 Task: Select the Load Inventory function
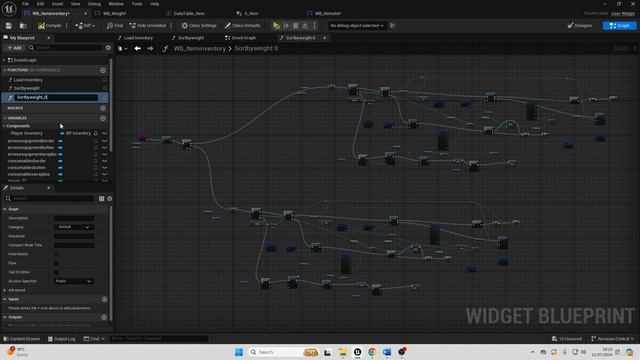28,80
